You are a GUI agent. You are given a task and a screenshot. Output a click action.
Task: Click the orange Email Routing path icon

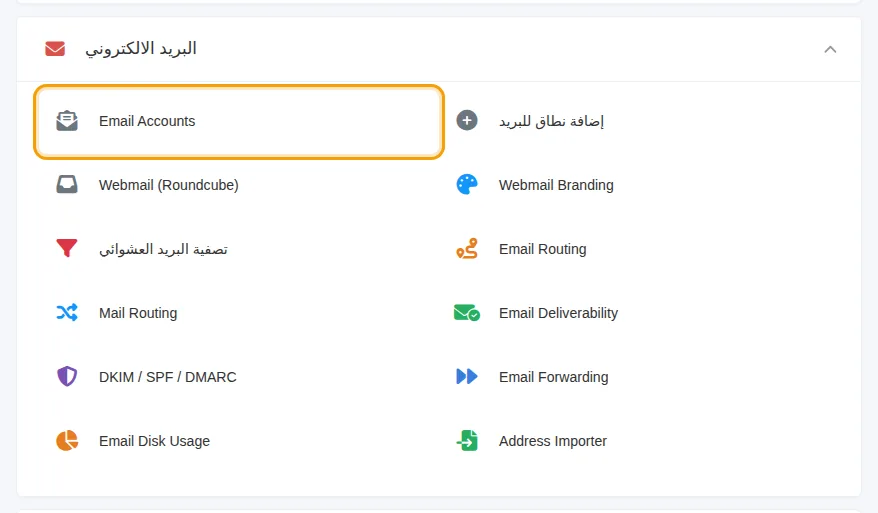point(466,249)
